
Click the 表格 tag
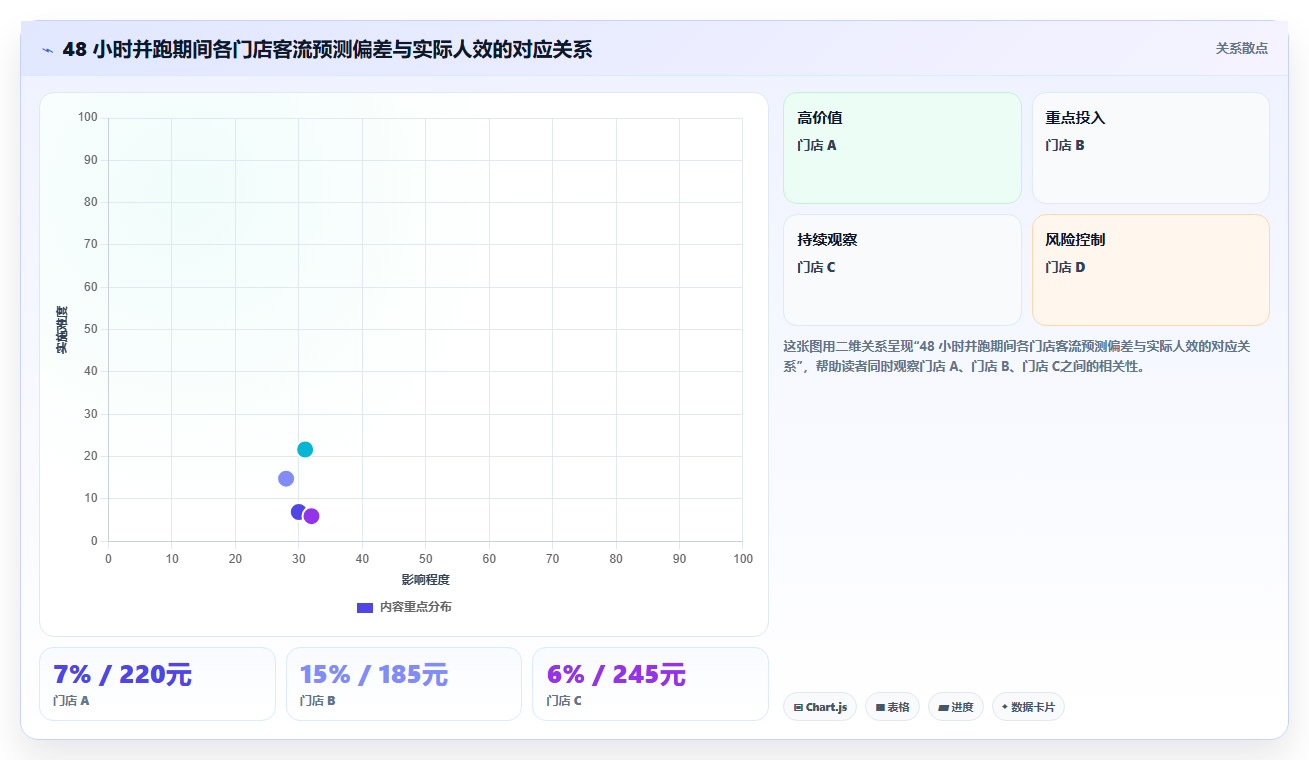tap(892, 707)
